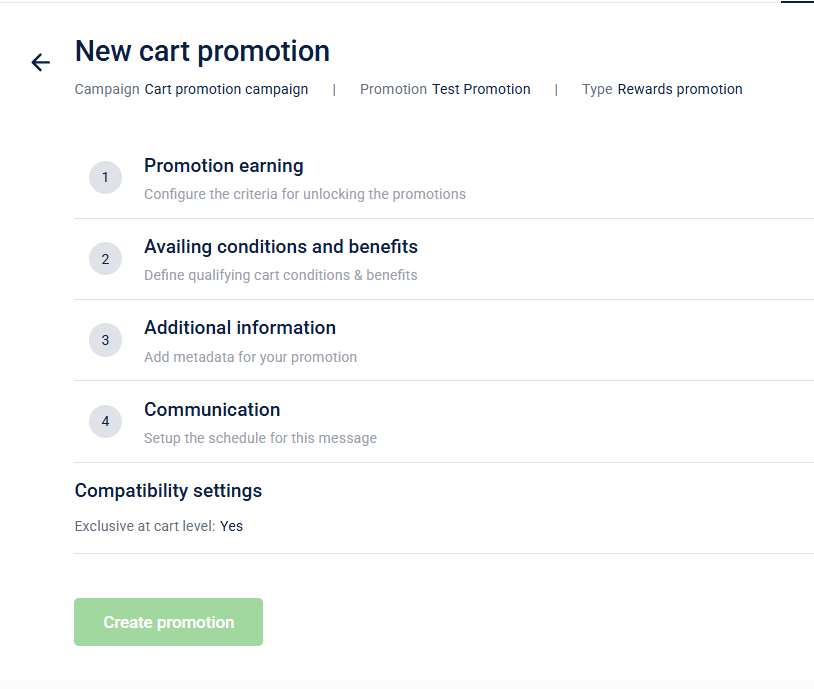Click the step 3 number circle
Screen dimensions: 814x689
click(105, 340)
